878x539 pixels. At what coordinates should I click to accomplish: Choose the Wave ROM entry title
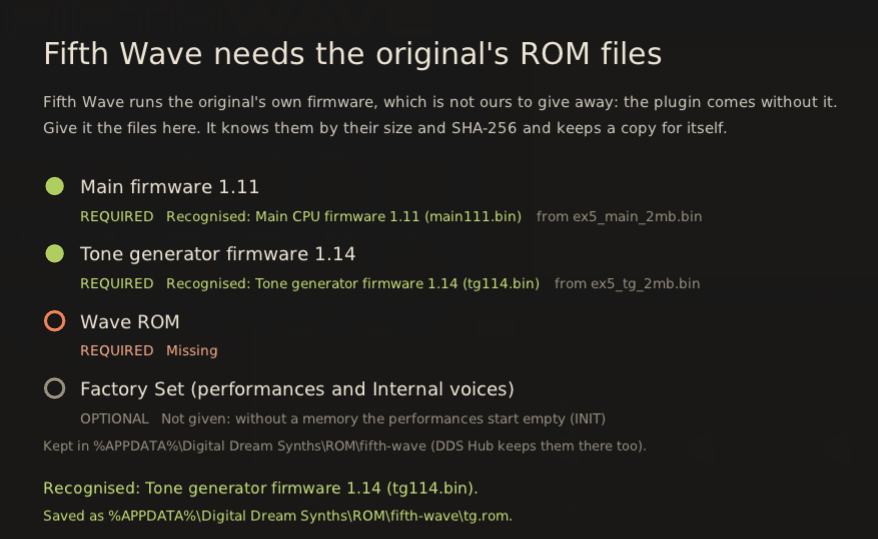pos(130,321)
